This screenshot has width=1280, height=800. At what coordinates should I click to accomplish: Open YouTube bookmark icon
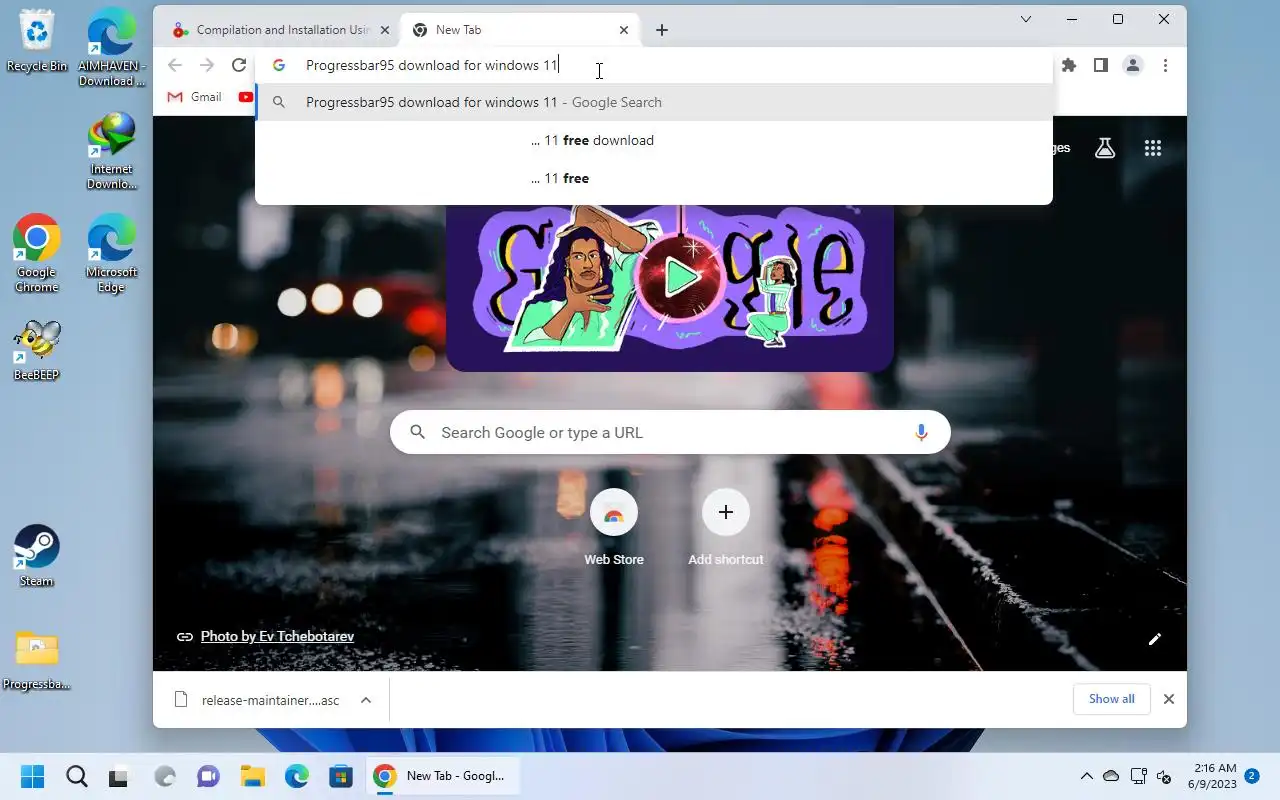tap(246, 97)
